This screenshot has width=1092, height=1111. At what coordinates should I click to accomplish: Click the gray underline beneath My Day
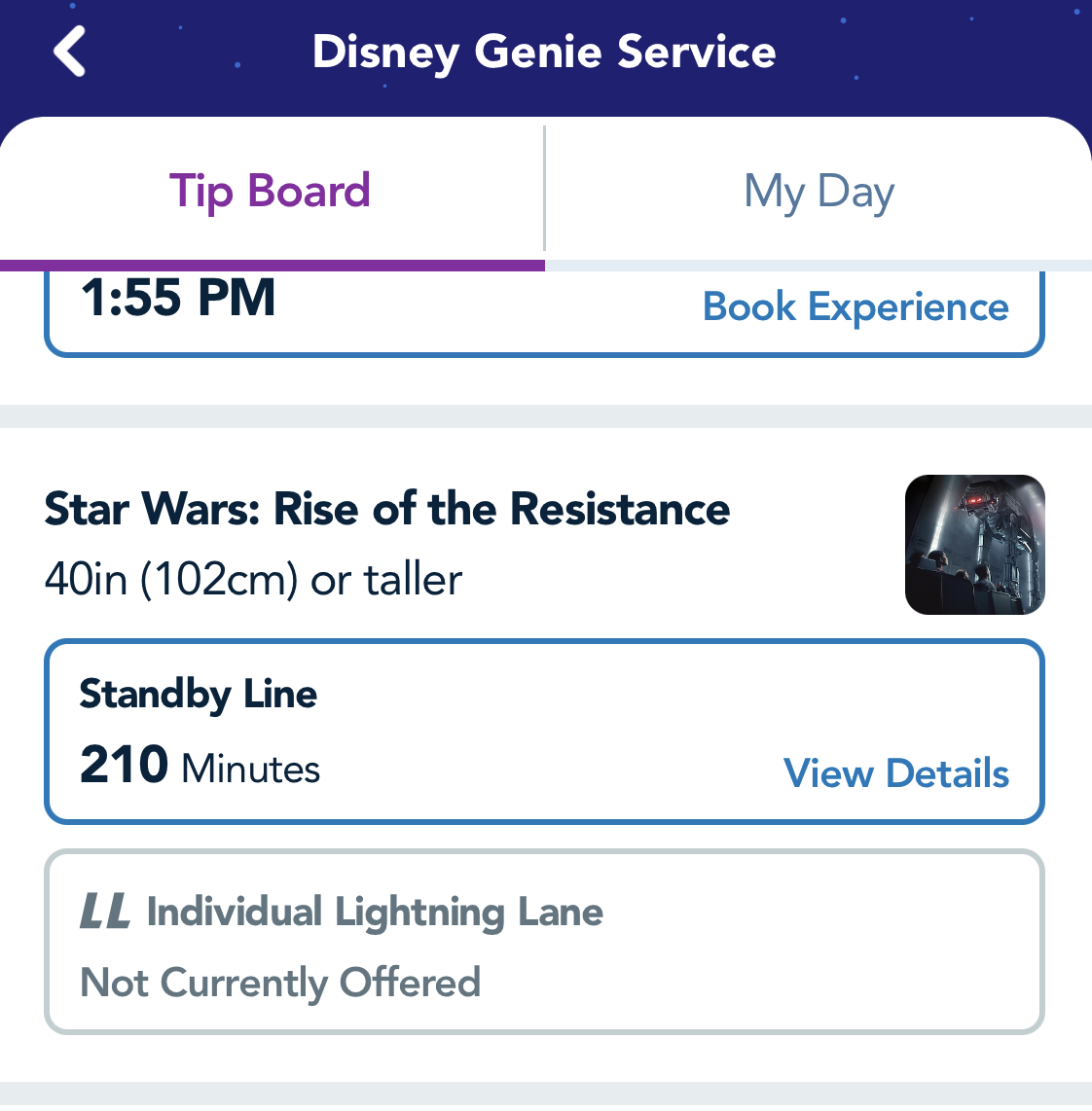(x=818, y=266)
